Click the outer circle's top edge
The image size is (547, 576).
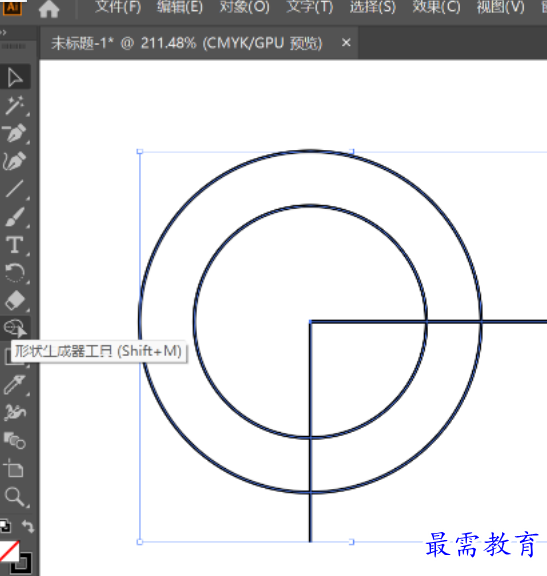(x=310, y=150)
